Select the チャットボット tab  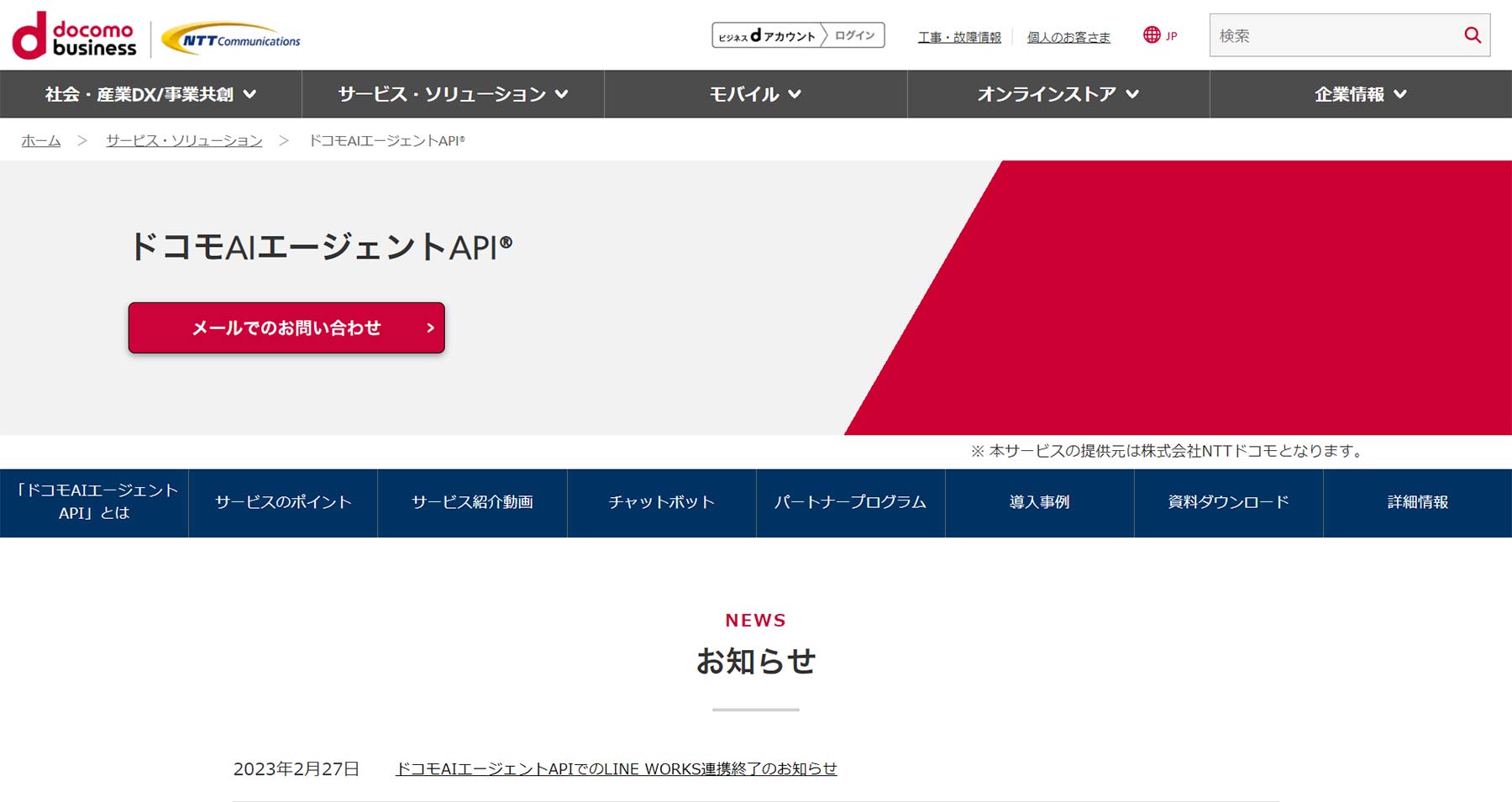662,502
